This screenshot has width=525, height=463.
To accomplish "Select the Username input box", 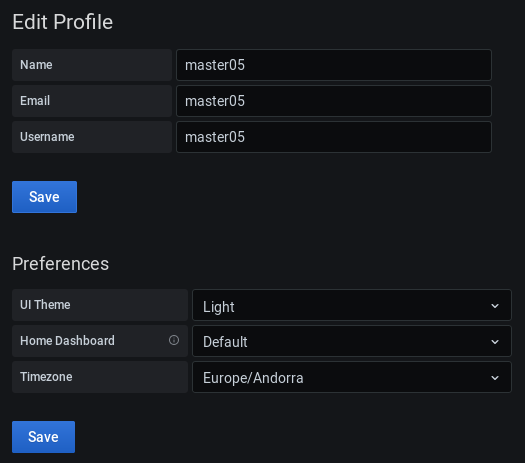I will click(x=334, y=137).
